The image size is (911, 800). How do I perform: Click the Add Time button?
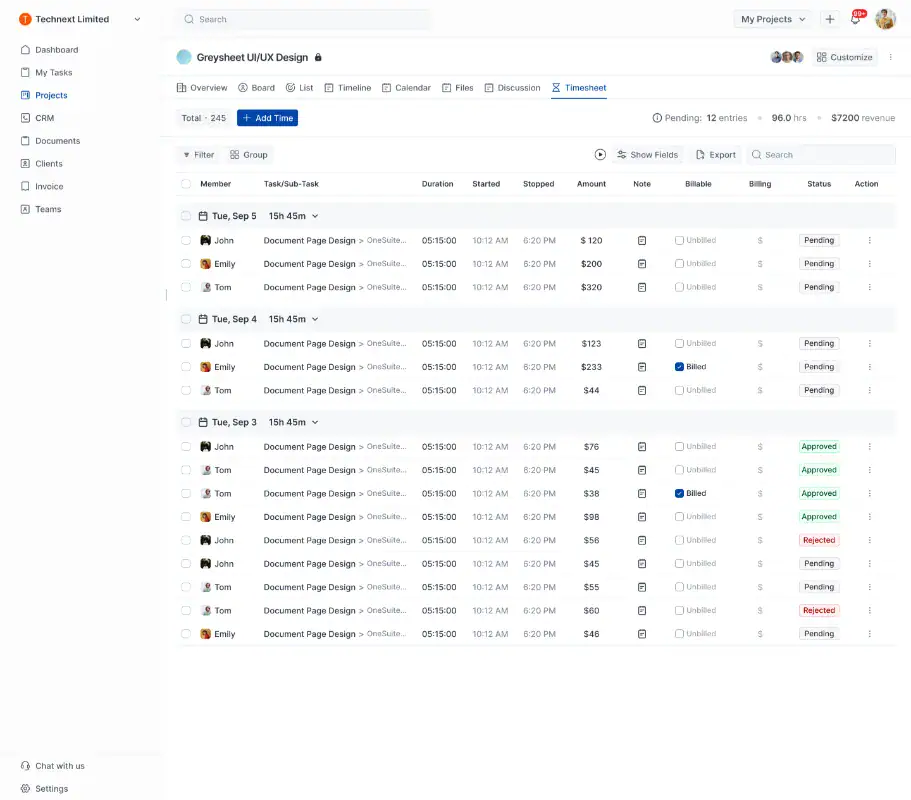tap(267, 118)
